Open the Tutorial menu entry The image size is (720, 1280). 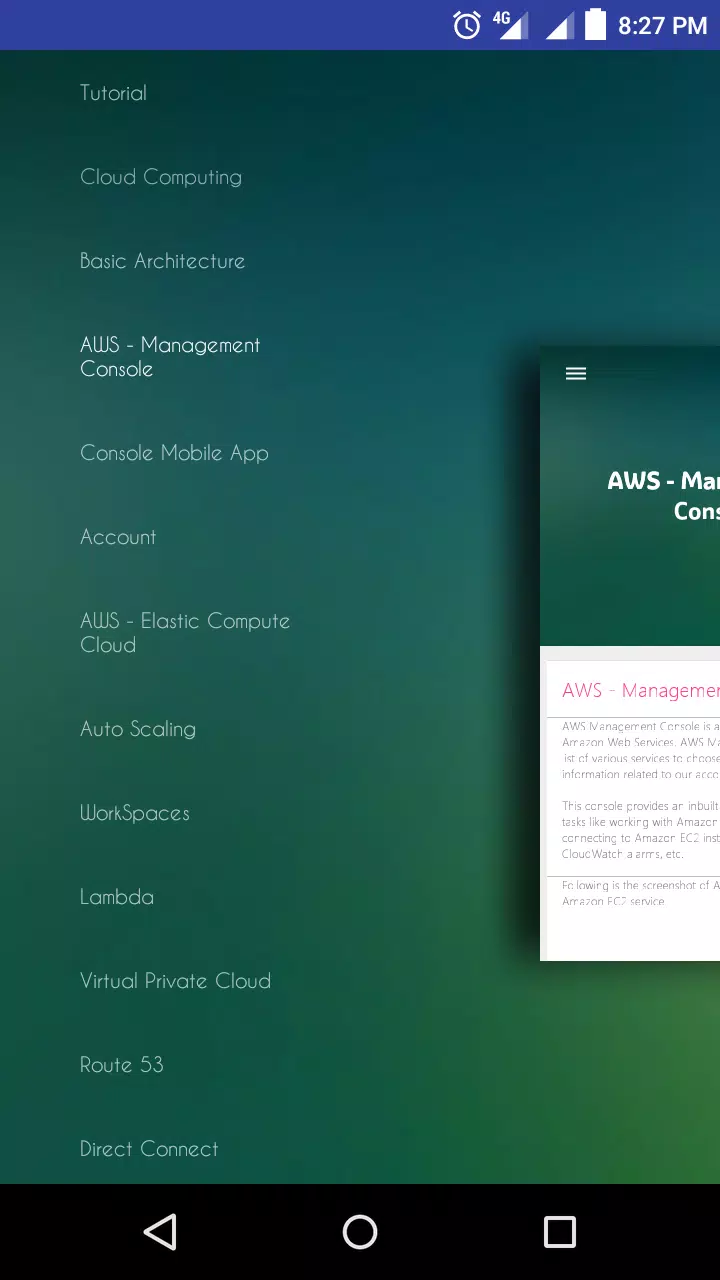pyautogui.click(x=113, y=93)
